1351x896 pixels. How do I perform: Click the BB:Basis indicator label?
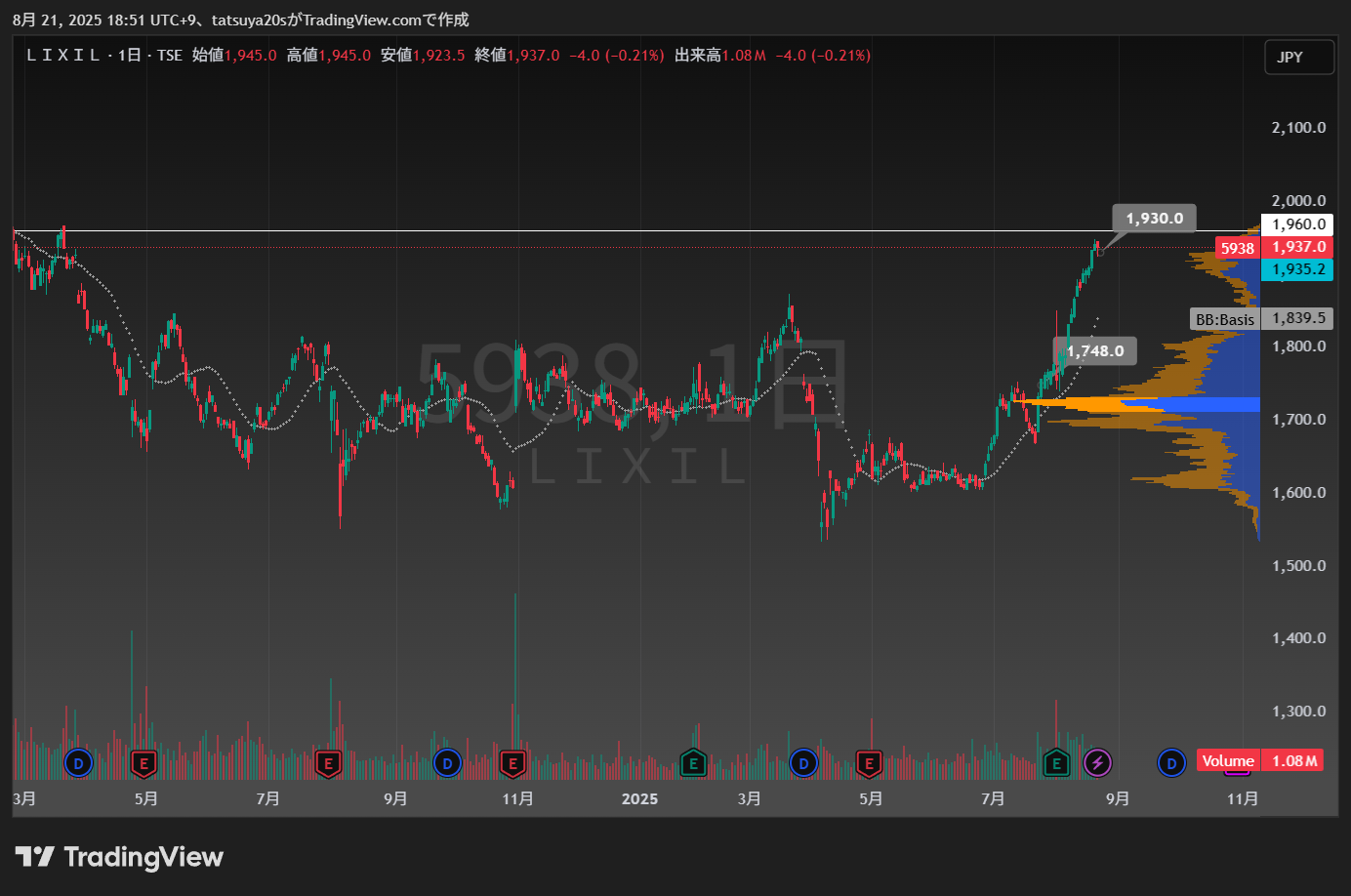[1225, 319]
